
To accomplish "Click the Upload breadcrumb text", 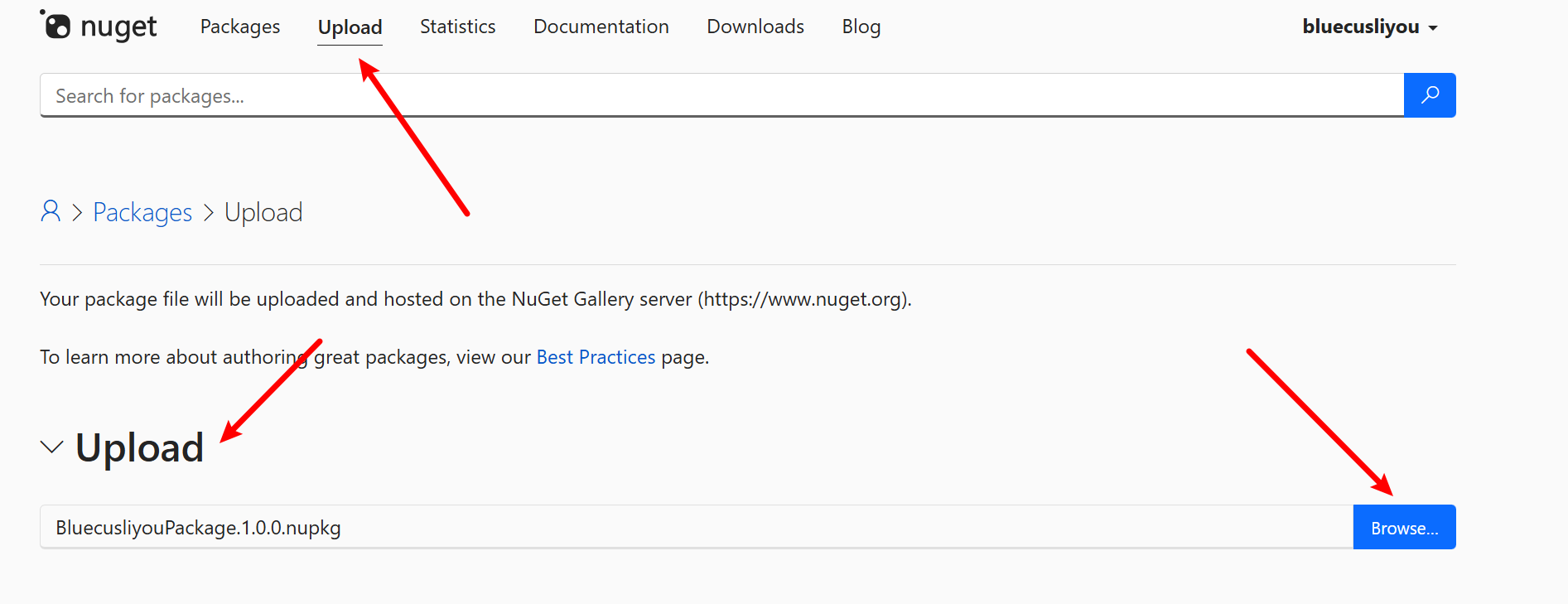I will pos(263,212).
